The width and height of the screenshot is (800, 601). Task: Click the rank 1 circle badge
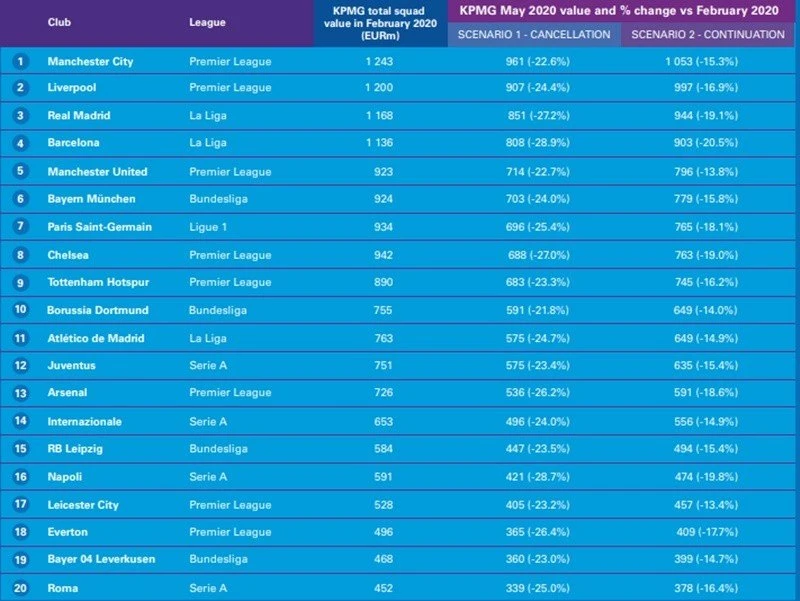click(x=19, y=62)
